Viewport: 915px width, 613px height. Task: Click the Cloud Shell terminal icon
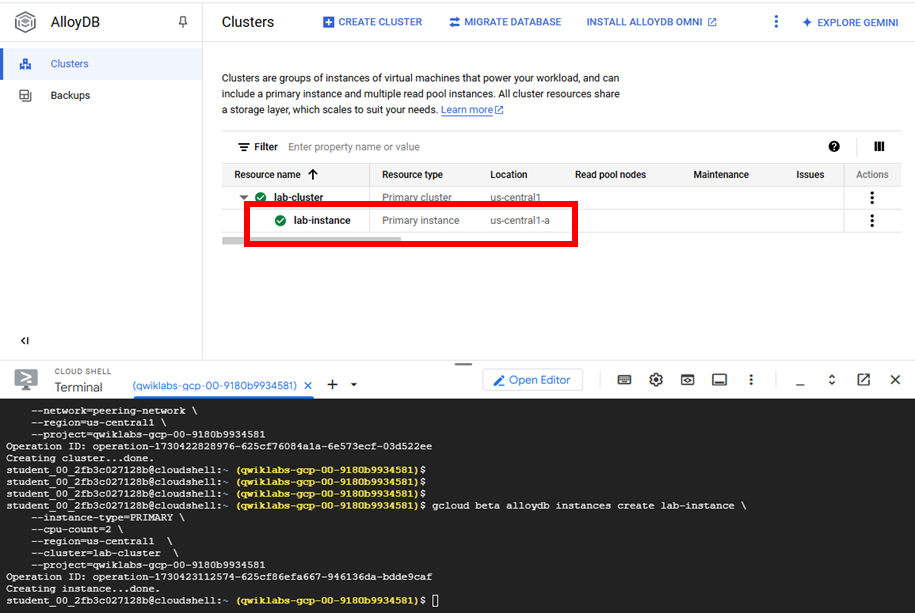coord(26,379)
